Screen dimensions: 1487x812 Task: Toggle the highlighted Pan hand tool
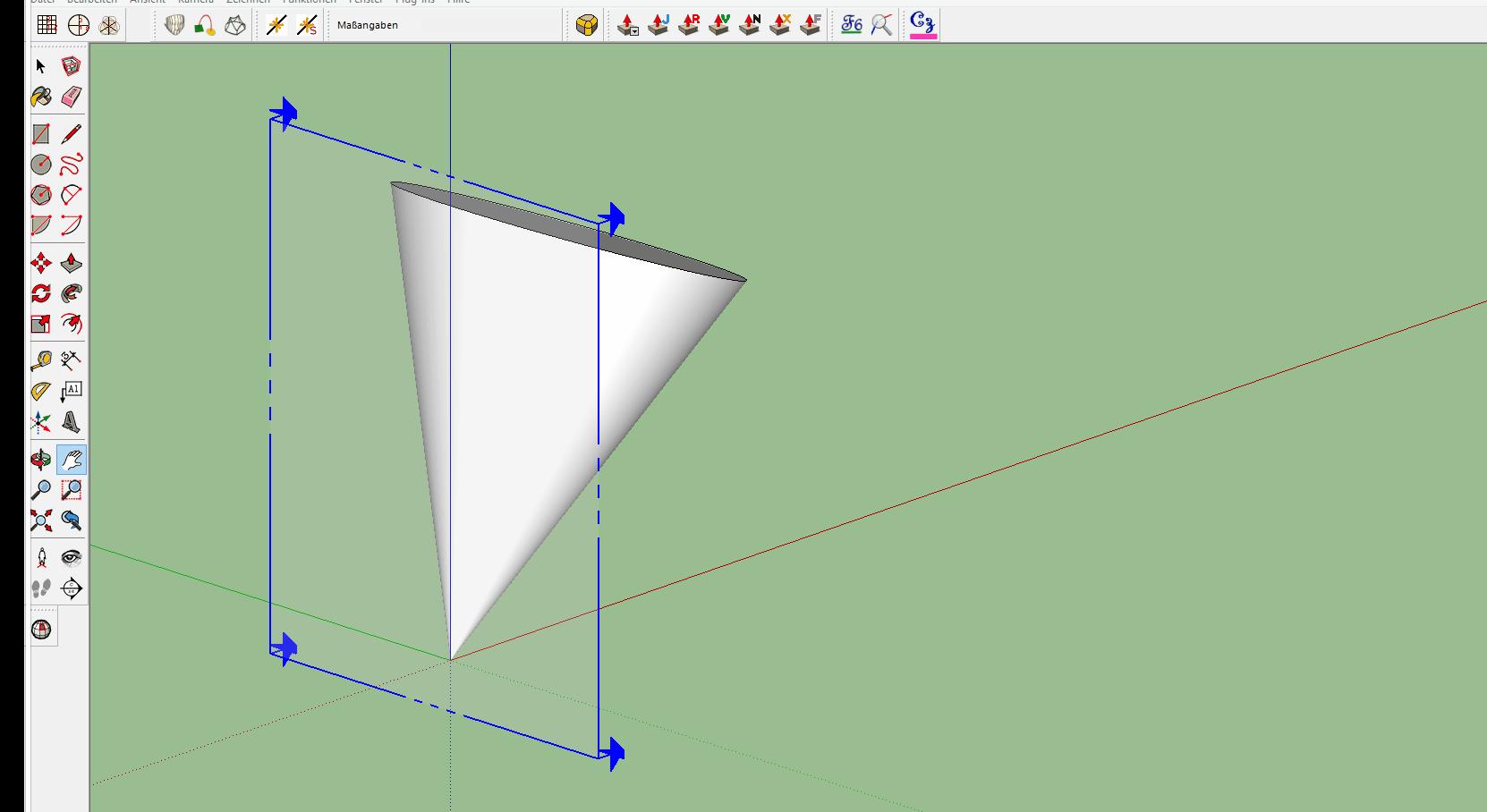72,460
